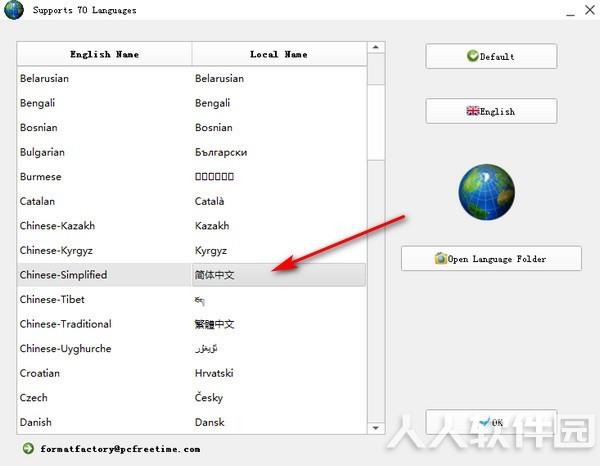Click the local name Dansk
This screenshot has height=466, width=600.
tap(209, 422)
